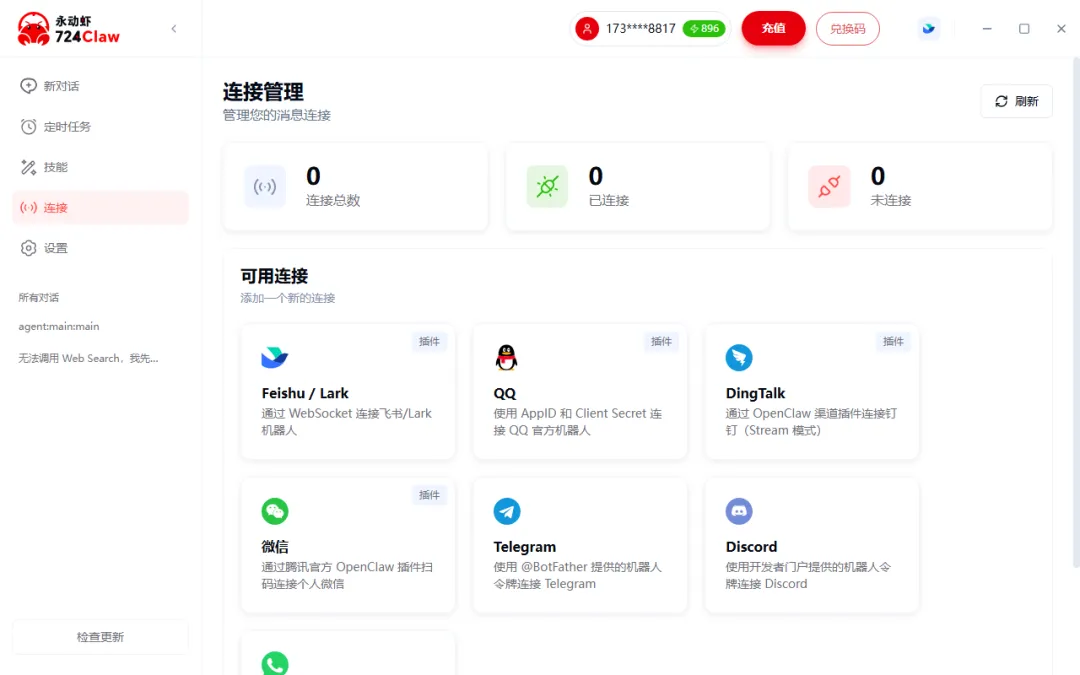Click the 新对话 chat plus icon
Screen dimensions: 1080x675
coord(28,86)
